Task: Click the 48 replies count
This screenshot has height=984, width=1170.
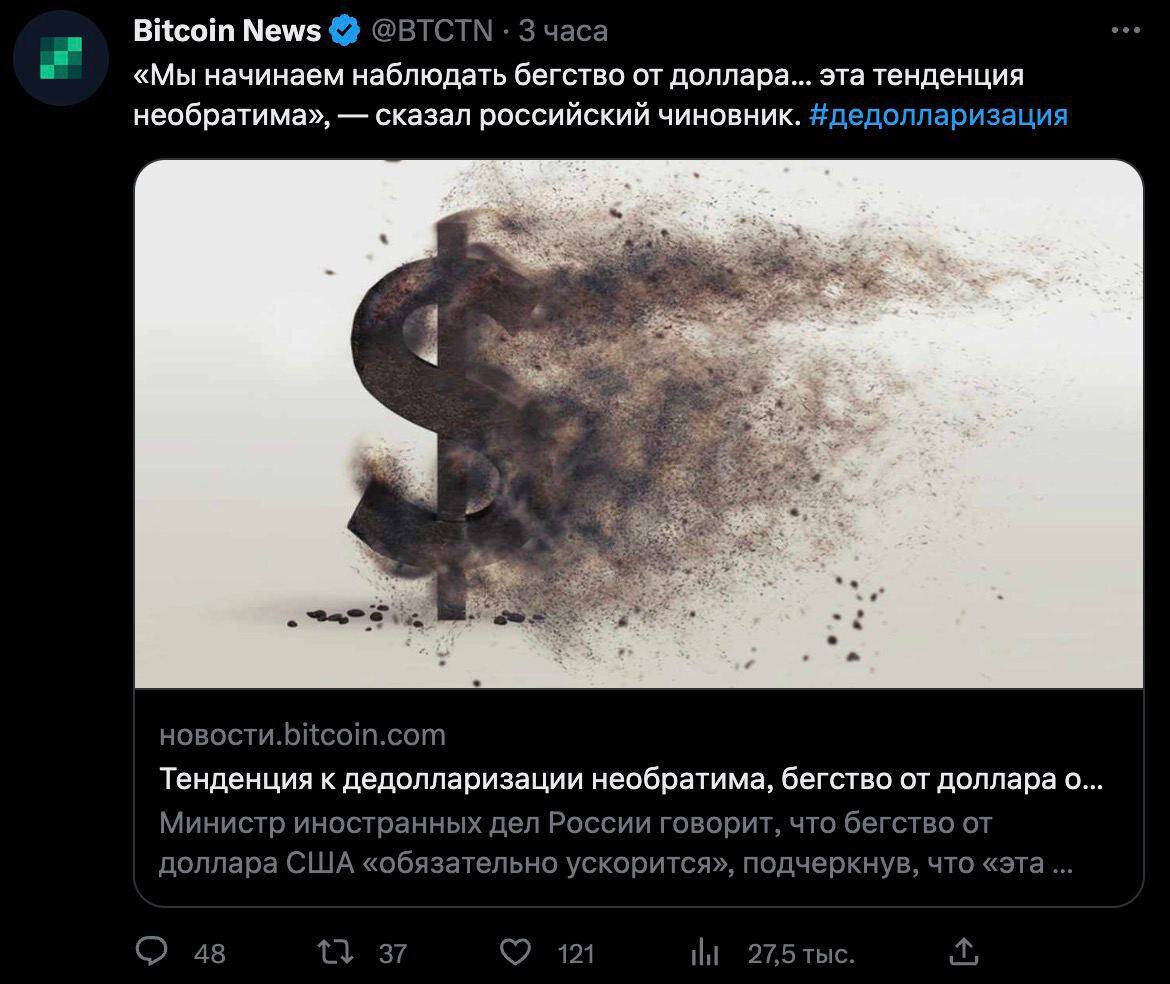Action: [x=210, y=953]
